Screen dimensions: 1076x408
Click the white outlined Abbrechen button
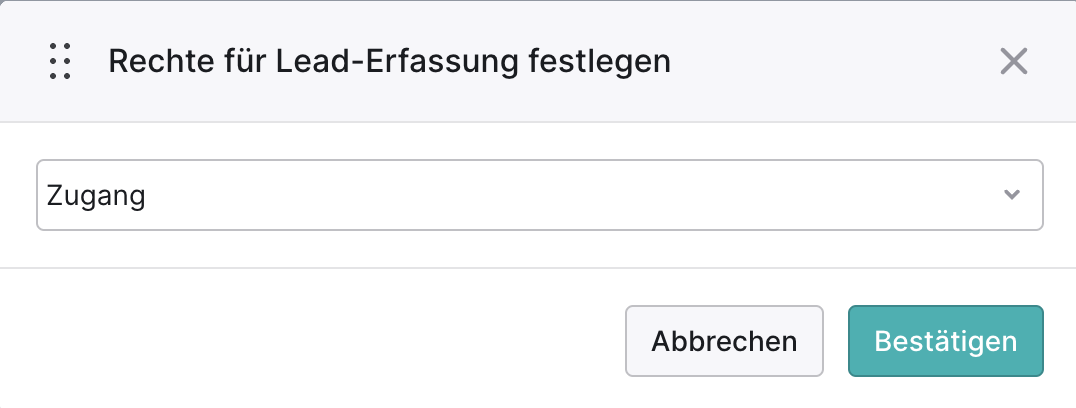tap(724, 341)
